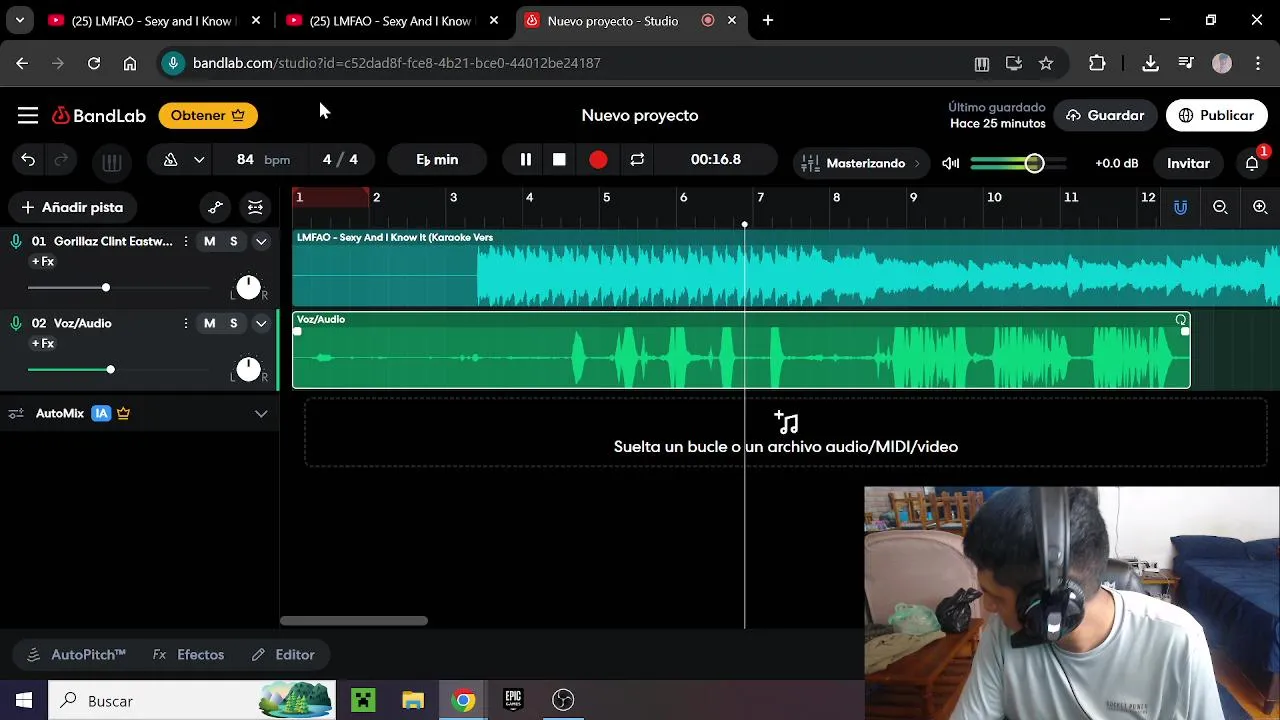Screen dimensions: 1280x720
Task: Pause playback
Action: click(x=526, y=160)
